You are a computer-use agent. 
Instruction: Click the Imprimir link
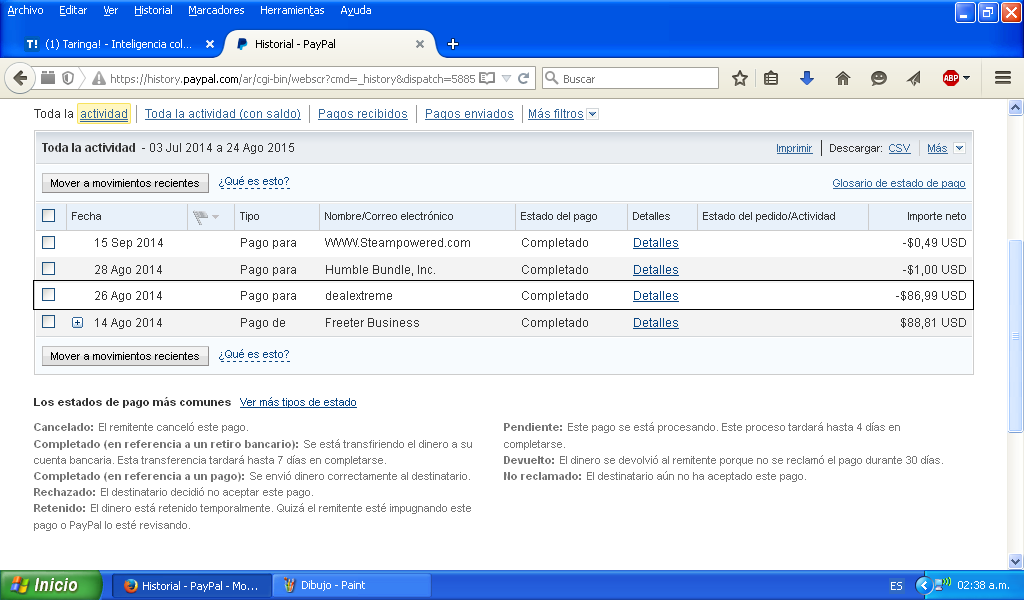click(794, 148)
